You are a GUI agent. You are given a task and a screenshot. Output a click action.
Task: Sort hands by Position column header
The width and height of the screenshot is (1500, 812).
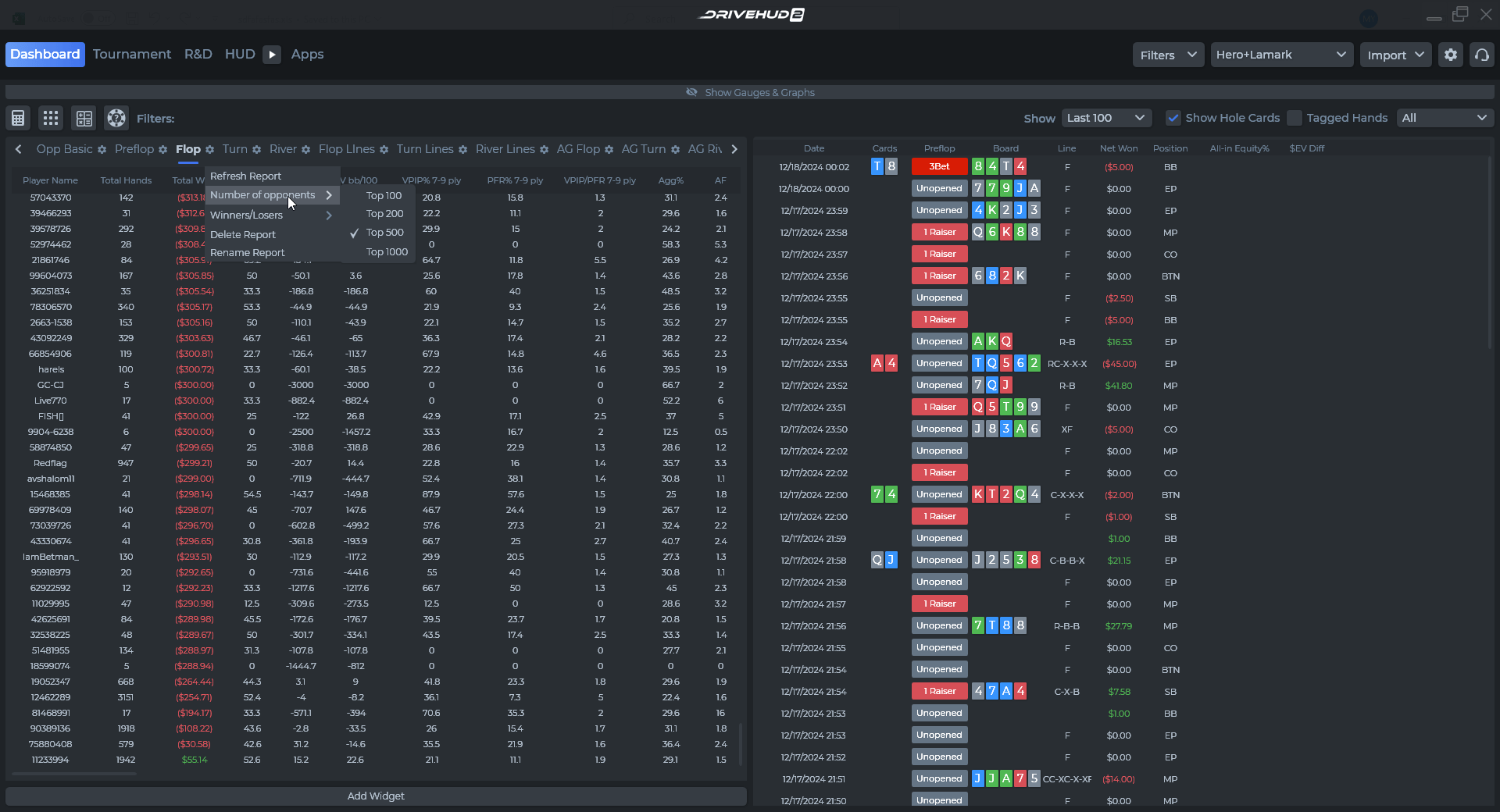1170,148
